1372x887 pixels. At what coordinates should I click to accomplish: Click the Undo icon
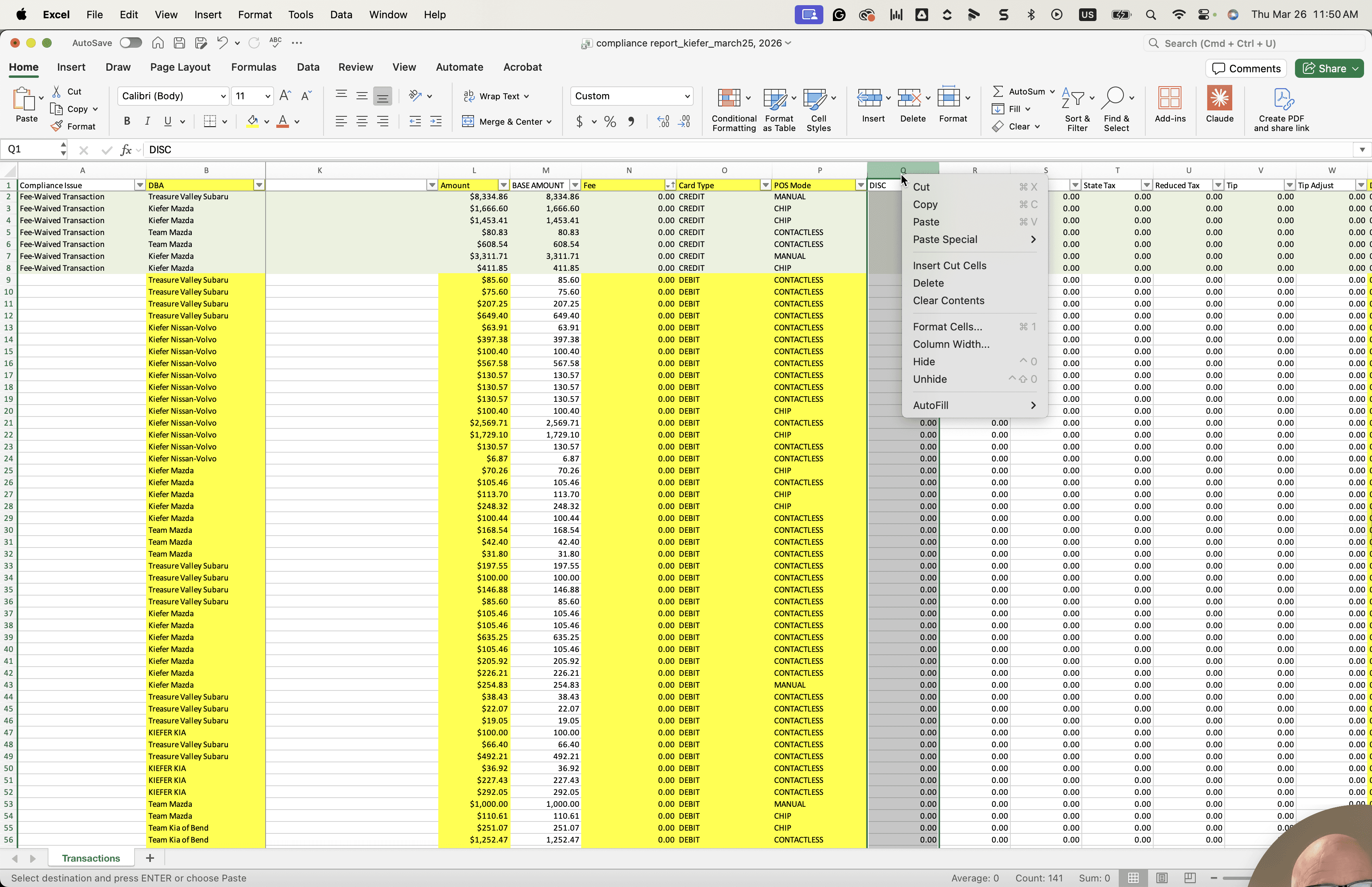pyautogui.click(x=222, y=42)
